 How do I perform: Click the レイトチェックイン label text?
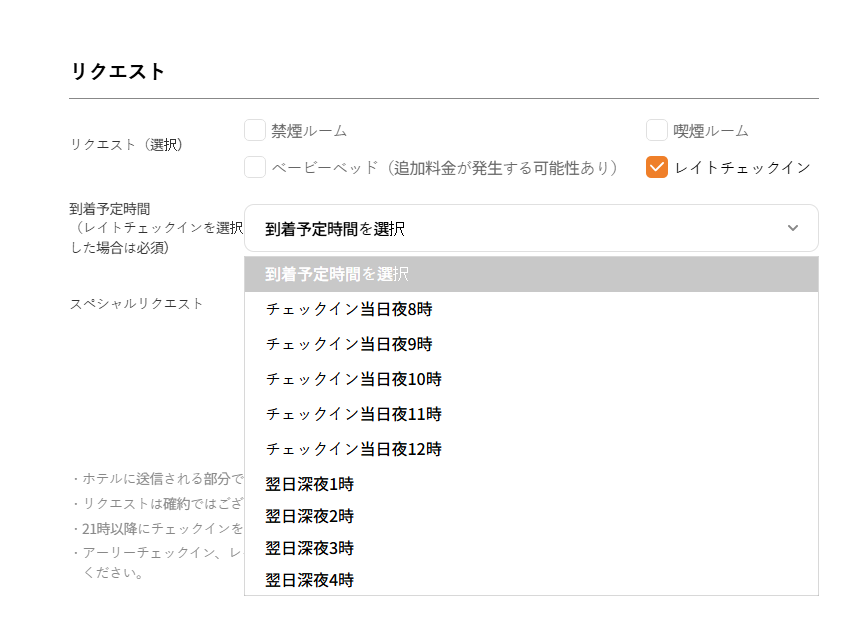coord(742,168)
